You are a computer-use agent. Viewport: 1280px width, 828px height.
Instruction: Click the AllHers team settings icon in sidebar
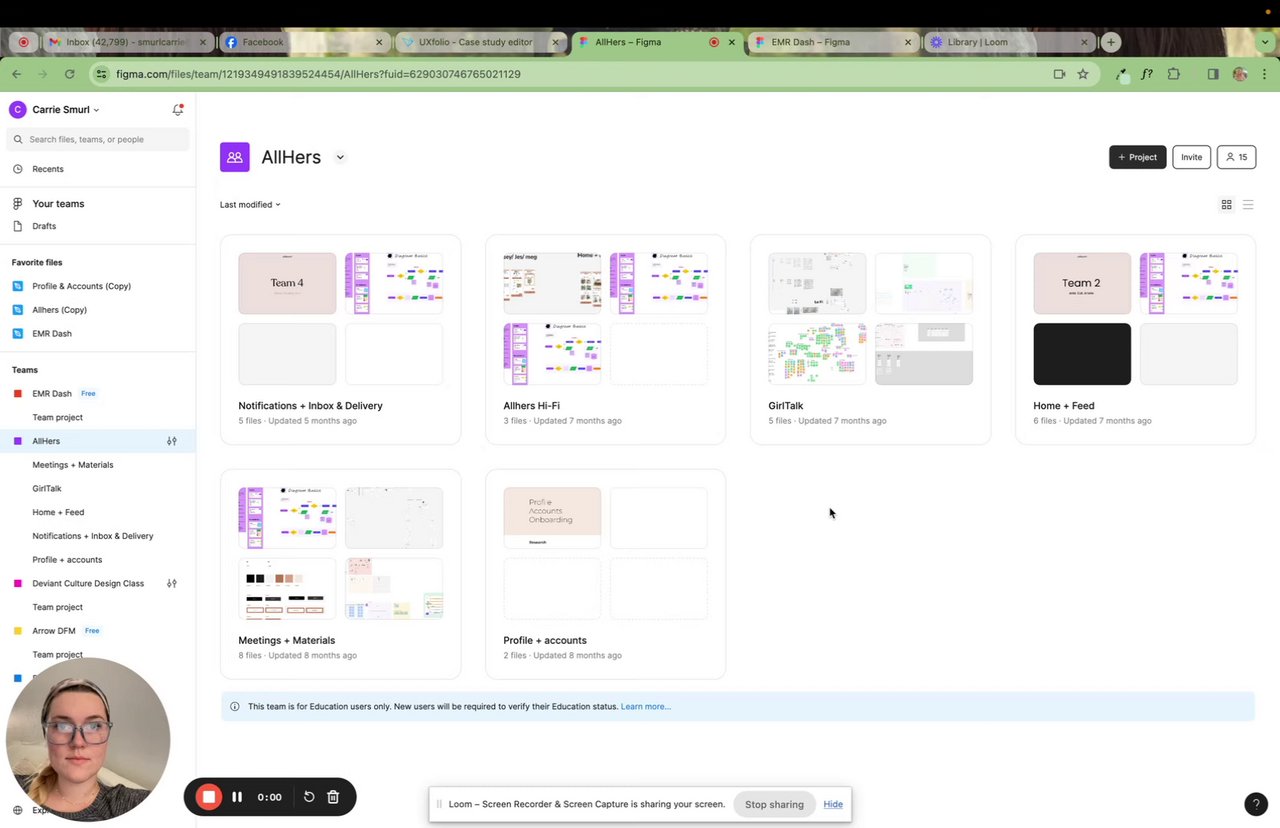(x=172, y=441)
